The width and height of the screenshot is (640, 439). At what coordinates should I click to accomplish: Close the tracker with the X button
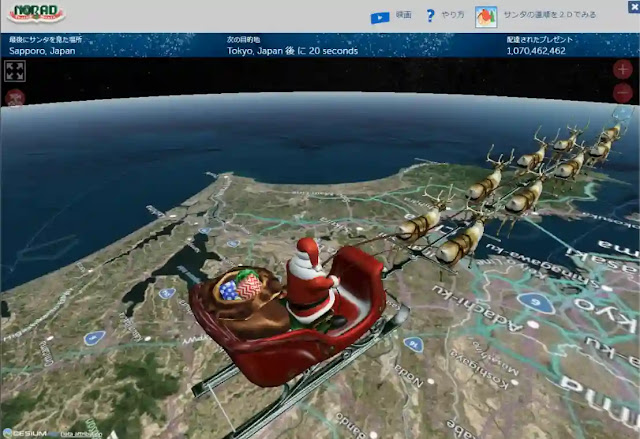pyautogui.click(x=634, y=7)
